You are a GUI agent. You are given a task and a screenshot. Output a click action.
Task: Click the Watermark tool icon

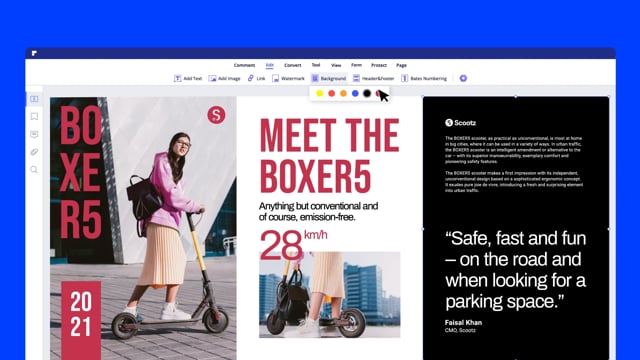pyautogui.click(x=276, y=78)
